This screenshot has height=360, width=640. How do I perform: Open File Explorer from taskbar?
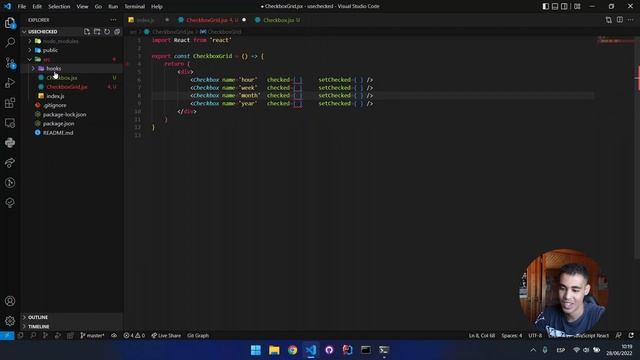click(x=274, y=350)
